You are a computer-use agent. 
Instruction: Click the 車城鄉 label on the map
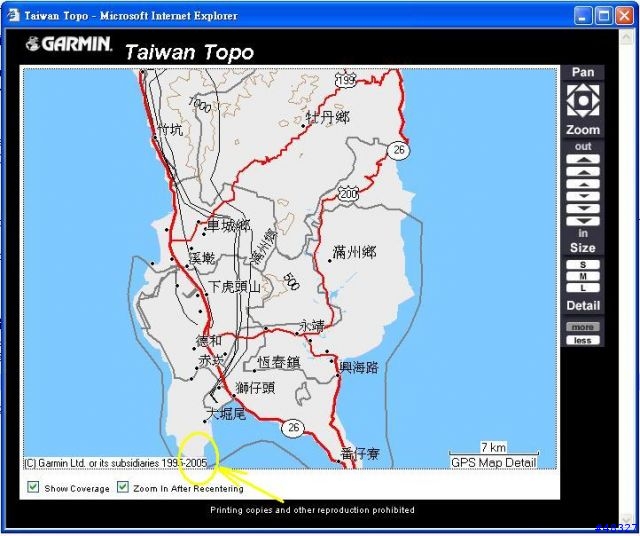229,225
